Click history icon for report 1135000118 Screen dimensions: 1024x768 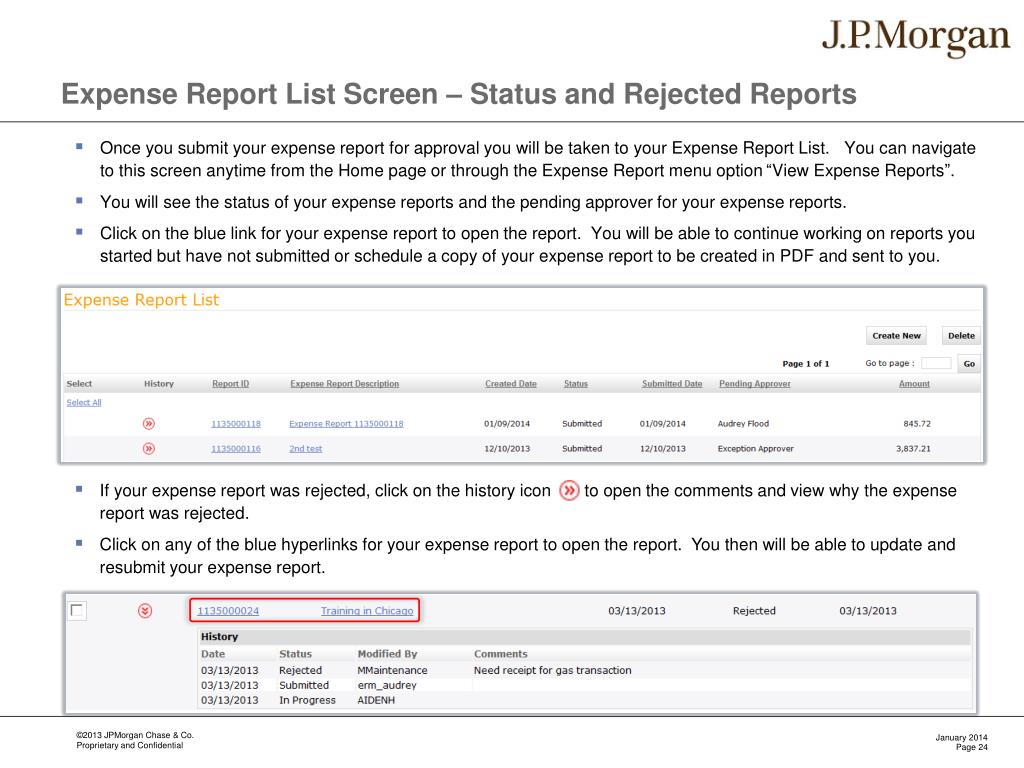pos(149,423)
